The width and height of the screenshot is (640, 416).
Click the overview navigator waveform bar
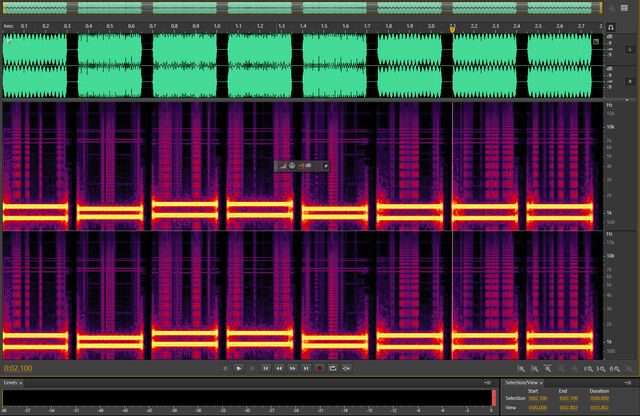point(302,8)
